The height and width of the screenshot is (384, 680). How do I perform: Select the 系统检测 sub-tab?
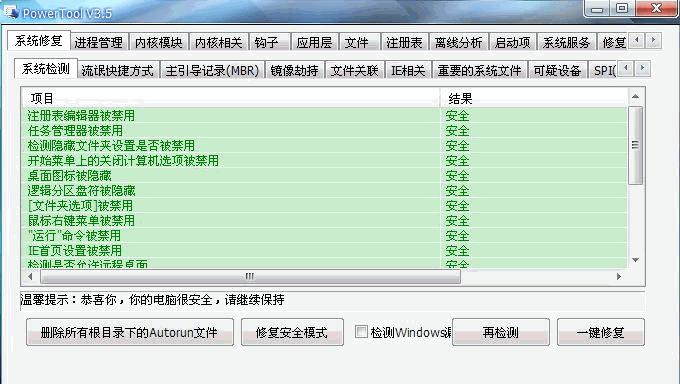[46, 69]
